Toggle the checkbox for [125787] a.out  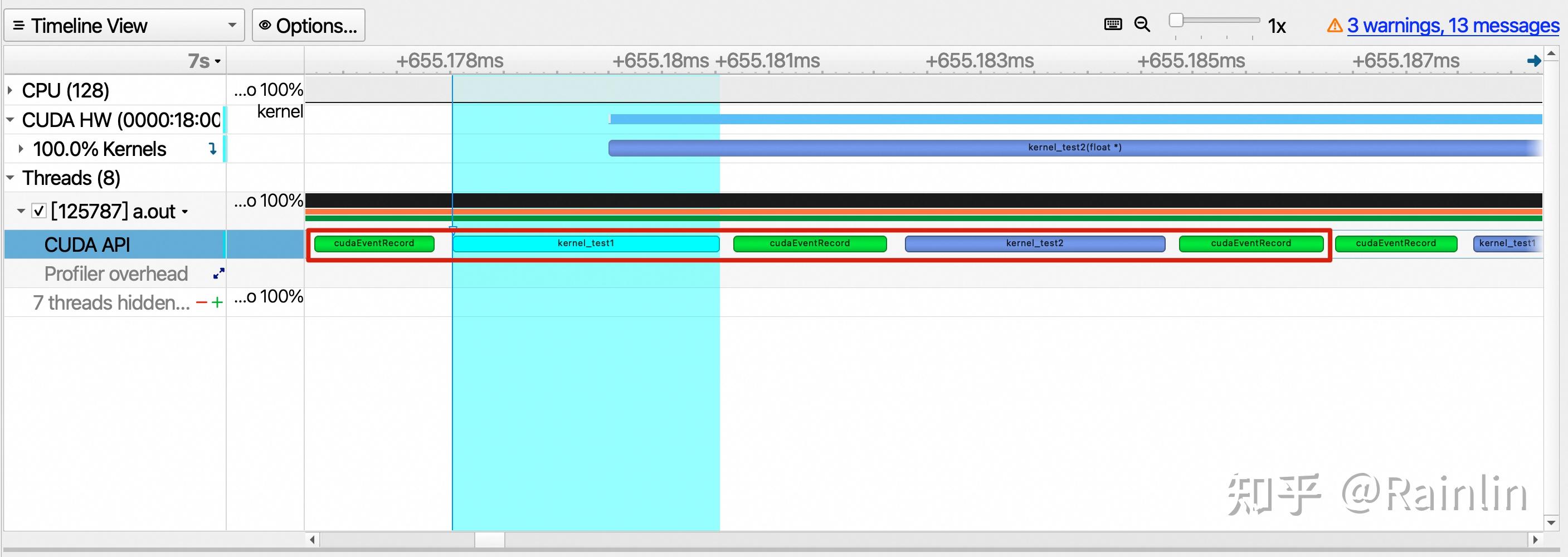point(39,212)
